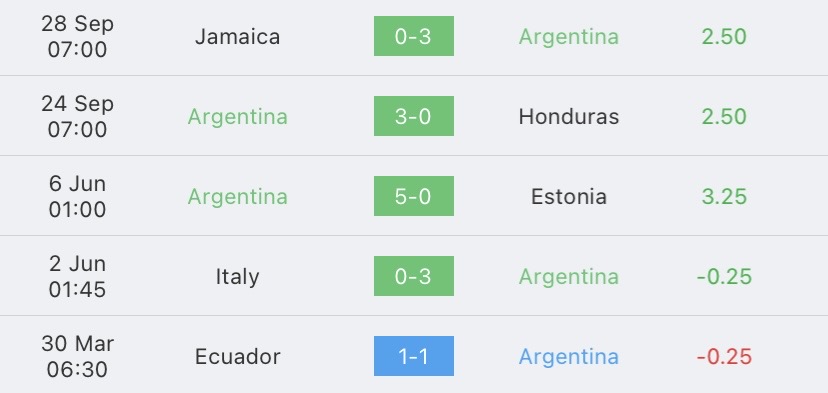Click Argentina in the Honduras match row

237,117
